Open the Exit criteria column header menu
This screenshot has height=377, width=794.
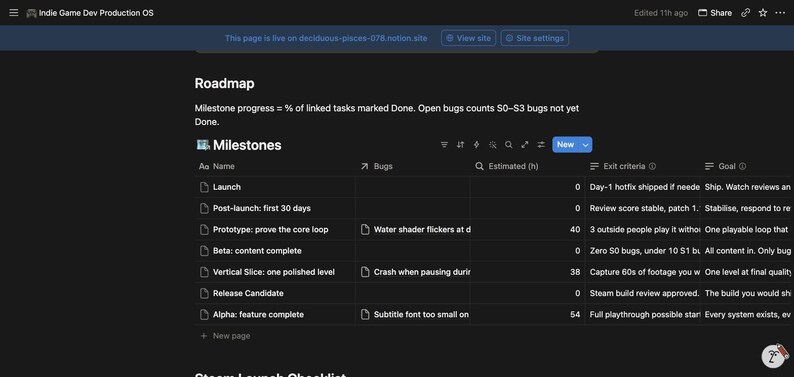[x=642, y=166]
